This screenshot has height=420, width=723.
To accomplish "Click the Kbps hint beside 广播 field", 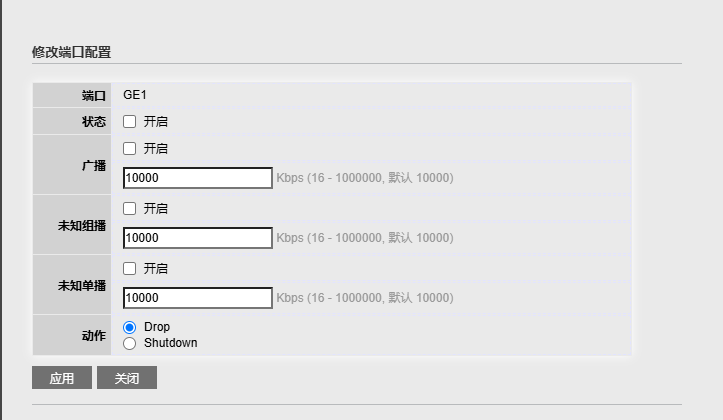I will (365, 178).
